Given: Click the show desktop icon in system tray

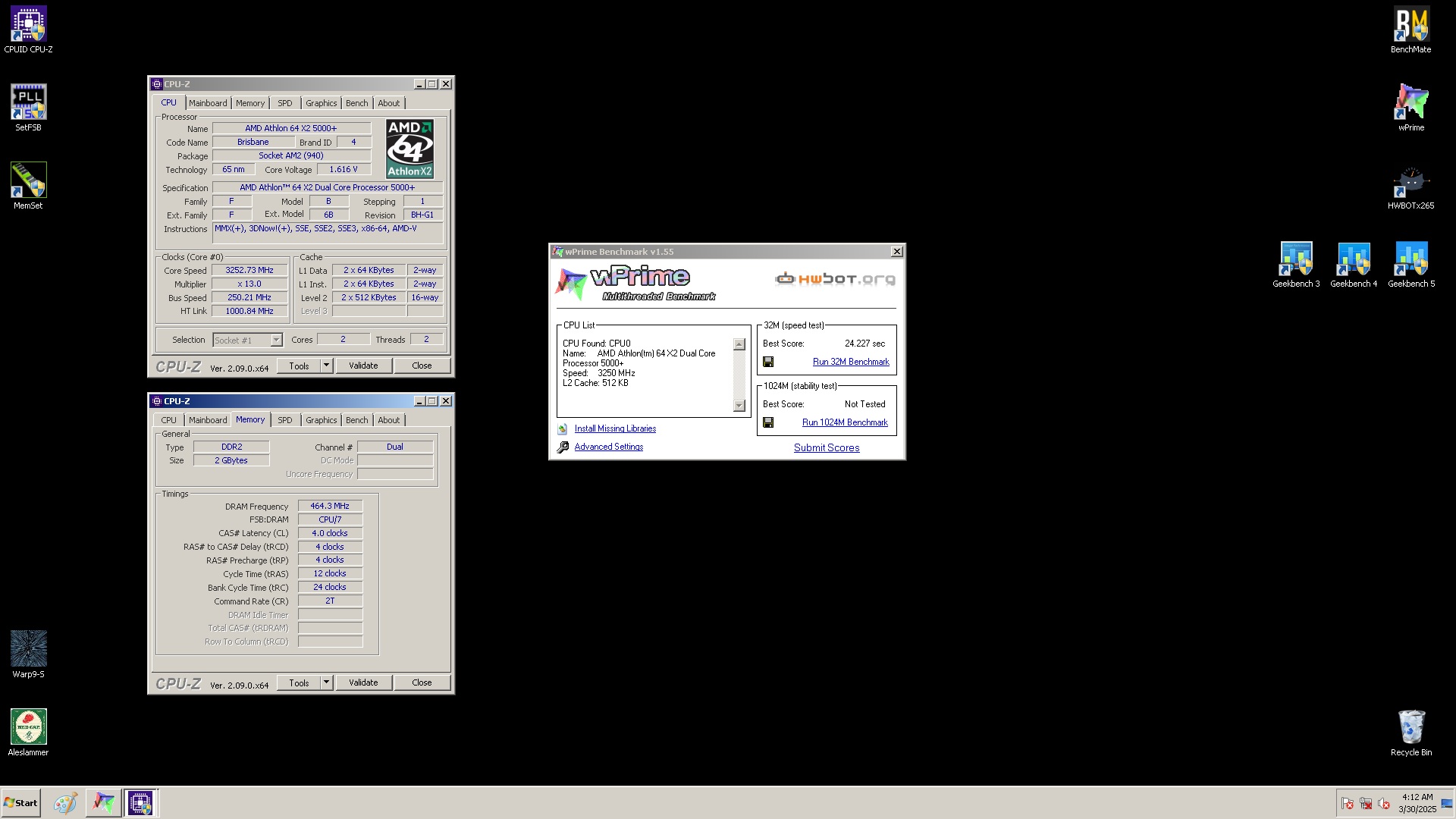Looking at the screenshot, I should [x=1447, y=803].
